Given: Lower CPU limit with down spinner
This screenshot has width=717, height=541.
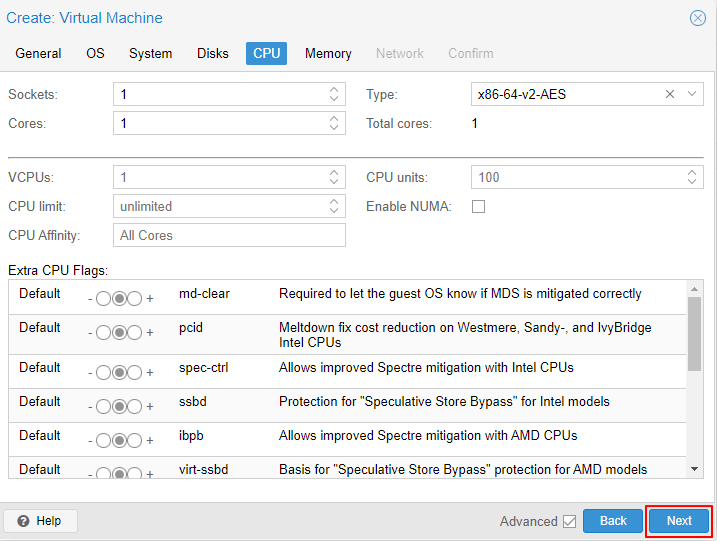Looking at the screenshot, I should click(x=334, y=211).
